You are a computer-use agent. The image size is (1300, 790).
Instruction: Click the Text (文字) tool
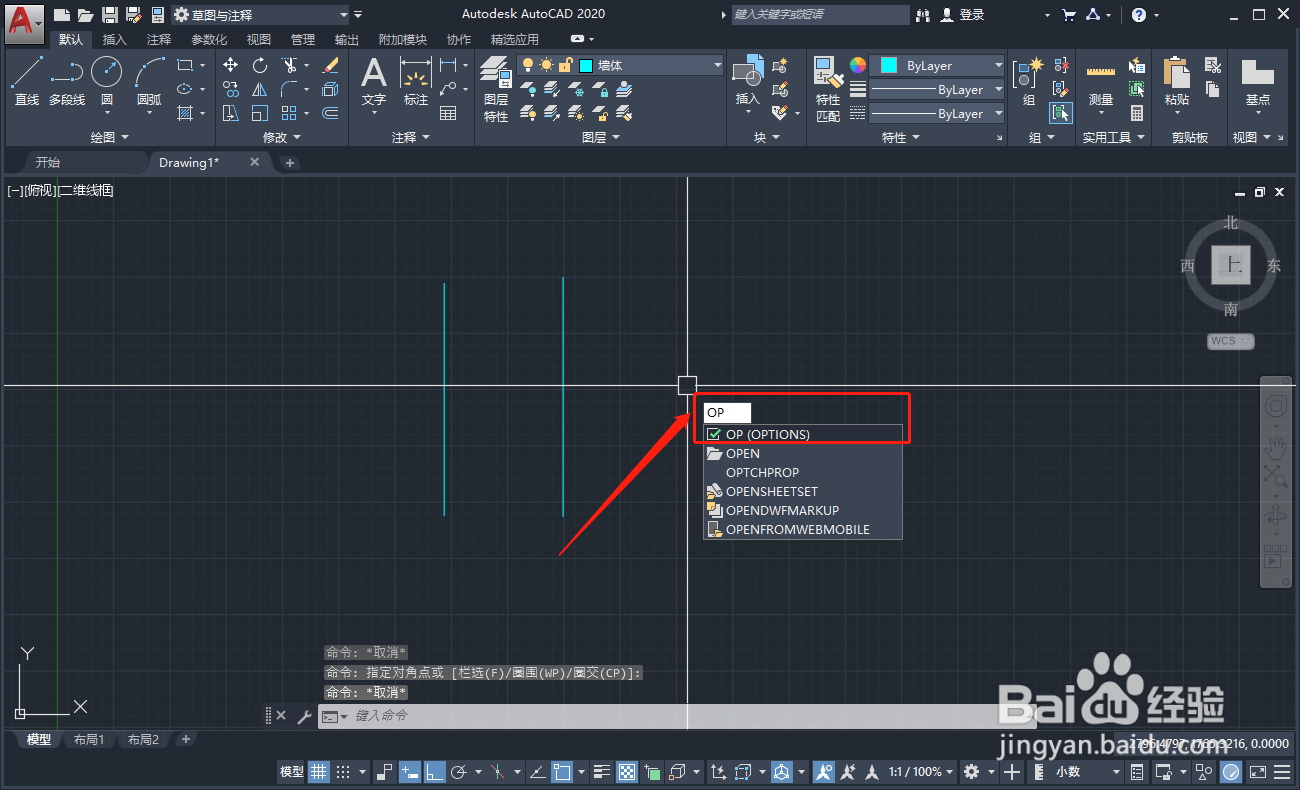click(374, 80)
